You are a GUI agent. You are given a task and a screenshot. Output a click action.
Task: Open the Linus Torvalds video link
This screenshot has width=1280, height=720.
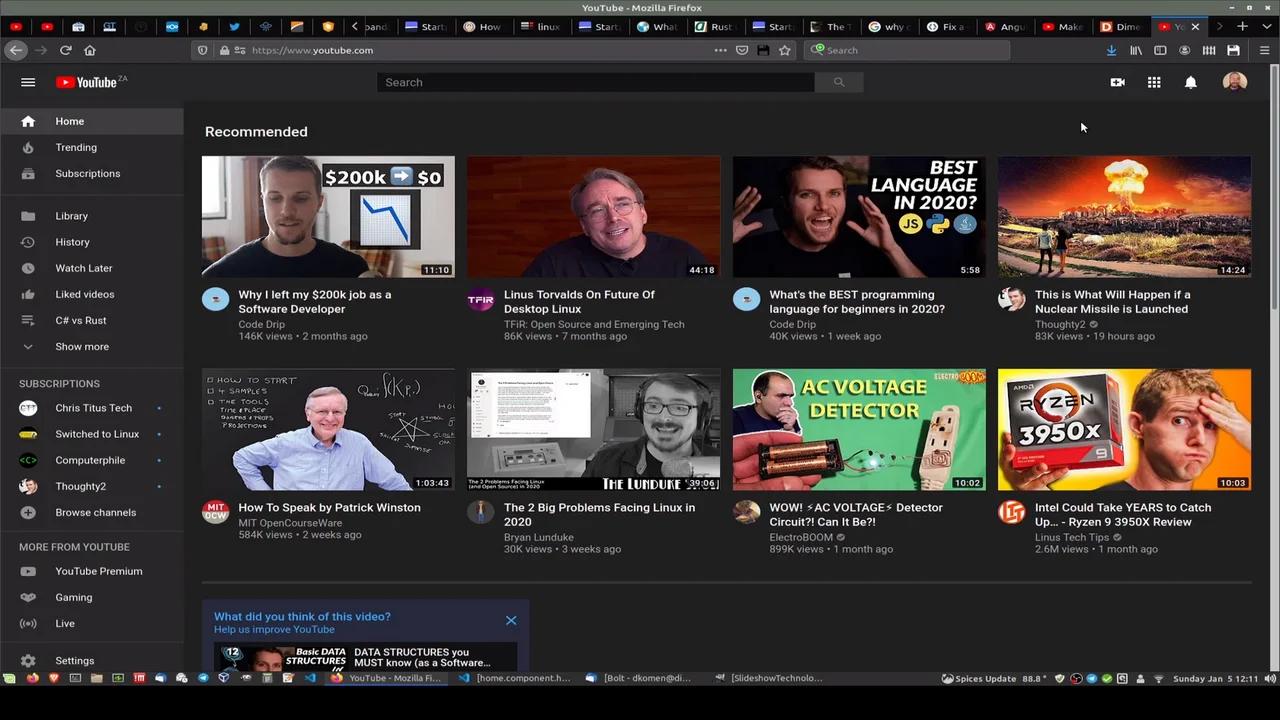tap(579, 301)
